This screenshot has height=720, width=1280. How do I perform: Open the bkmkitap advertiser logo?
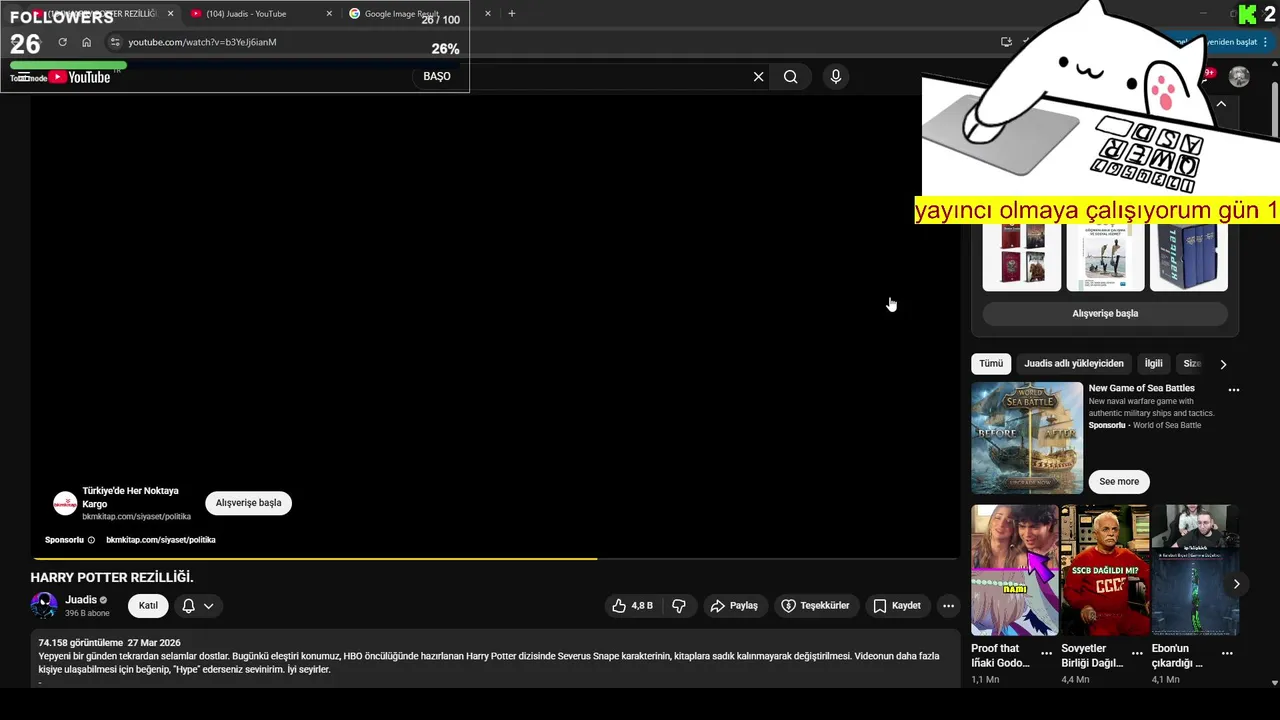point(65,503)
